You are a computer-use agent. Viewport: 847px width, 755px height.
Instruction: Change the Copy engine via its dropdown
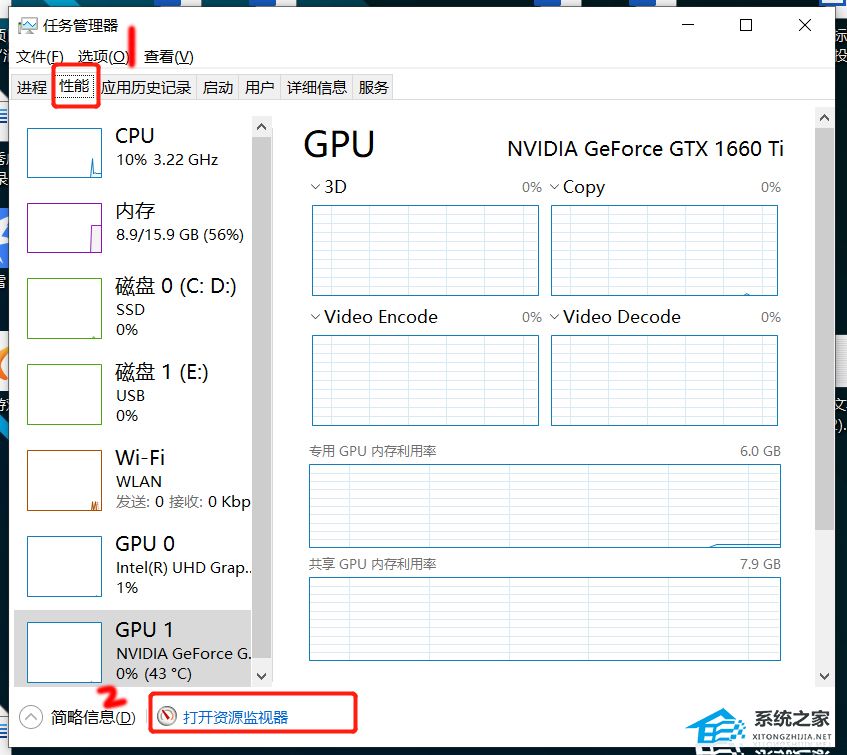[555, 187]
